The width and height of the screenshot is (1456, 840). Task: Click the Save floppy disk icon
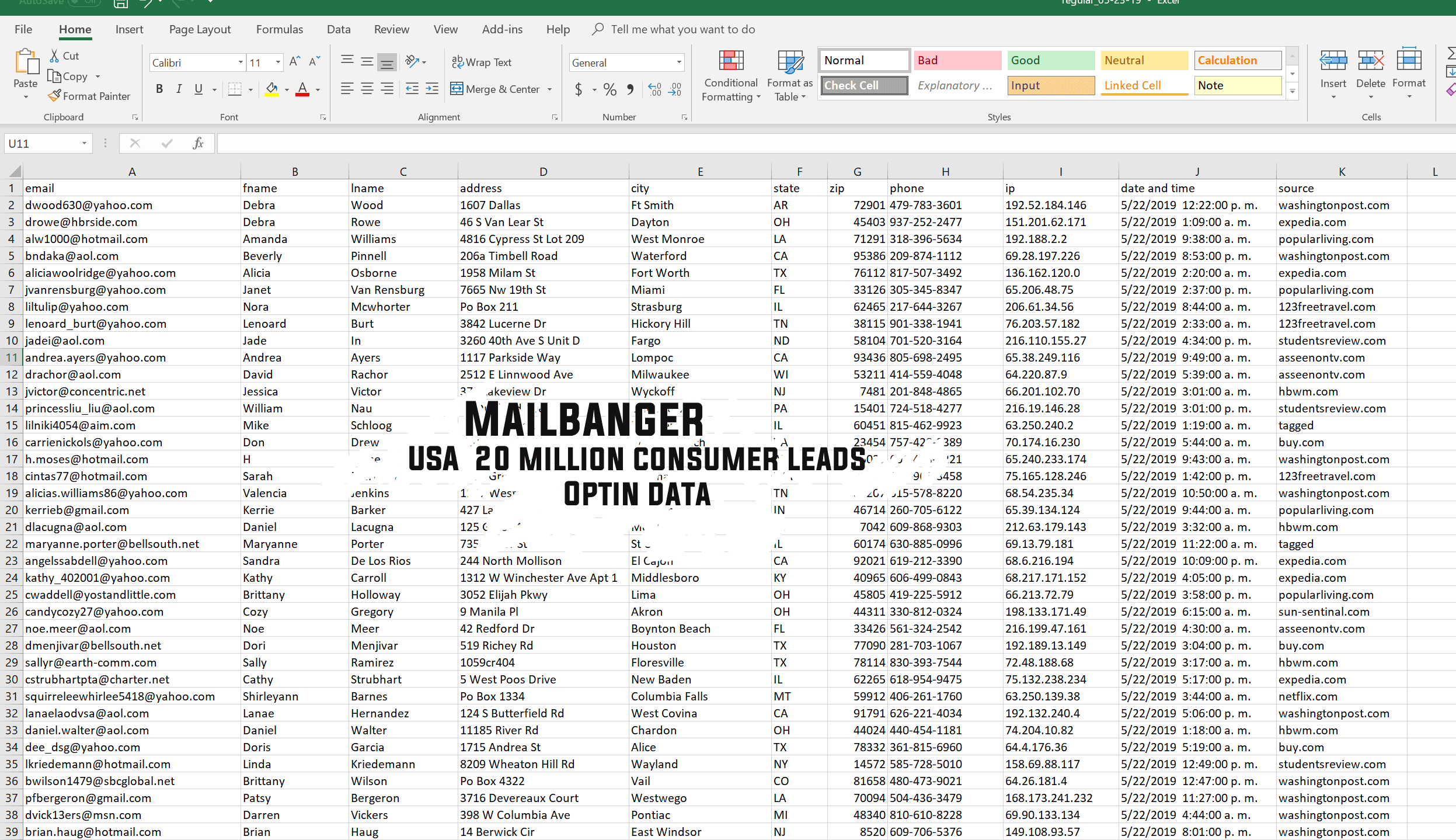click(120, 4)
